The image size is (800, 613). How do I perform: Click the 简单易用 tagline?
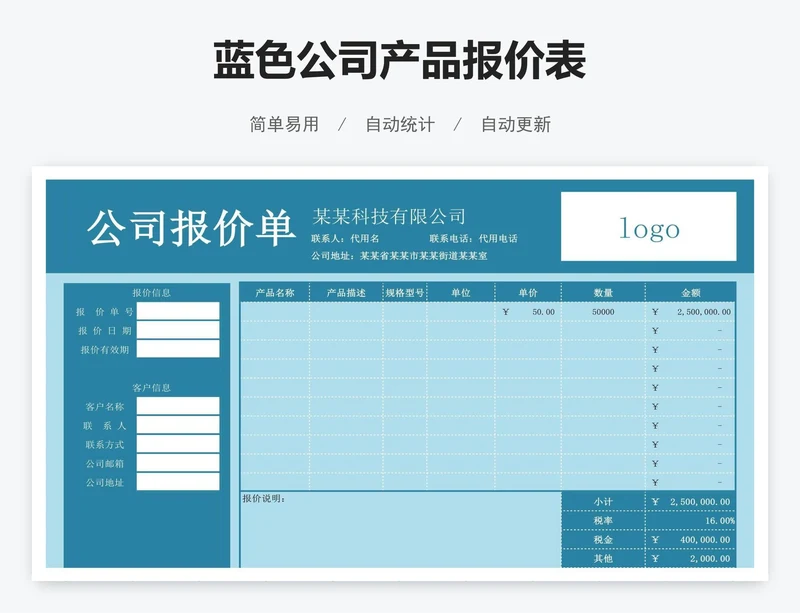click(284, 124)
